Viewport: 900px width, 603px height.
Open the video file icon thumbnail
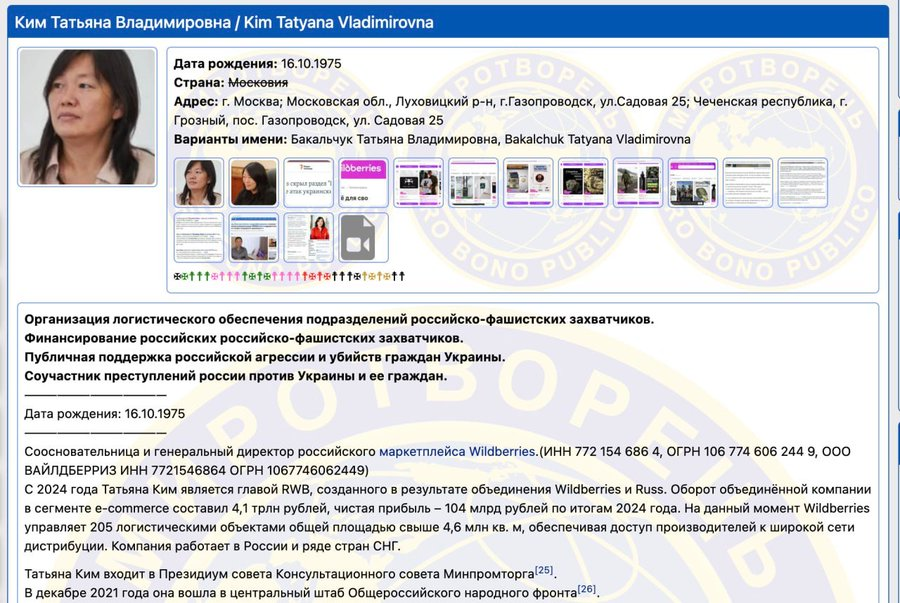[363, 238]
